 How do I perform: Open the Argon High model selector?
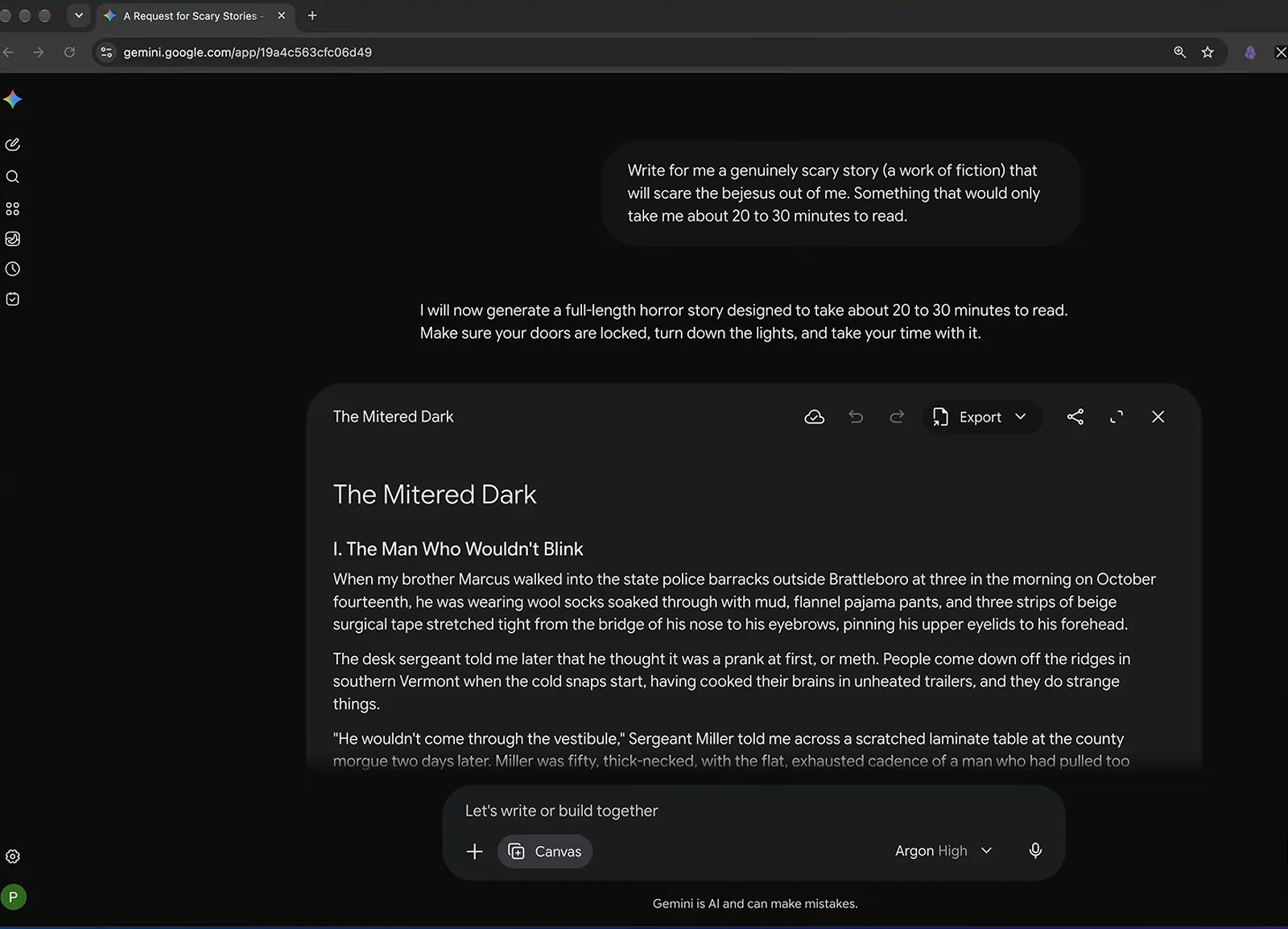[943, 851]
